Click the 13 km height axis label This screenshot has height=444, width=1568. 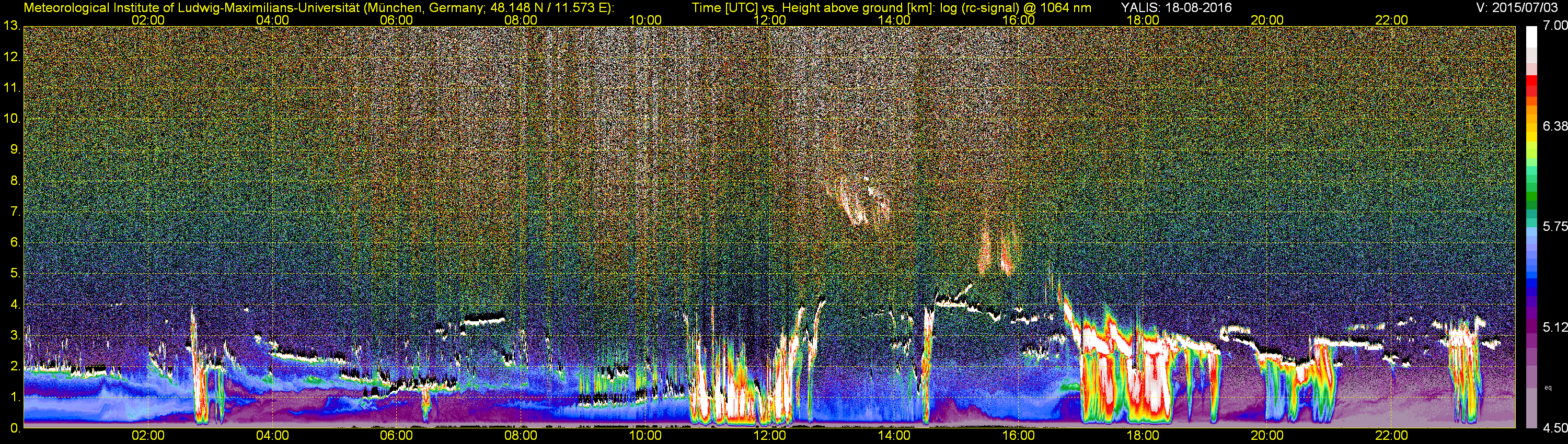(11, 26)
